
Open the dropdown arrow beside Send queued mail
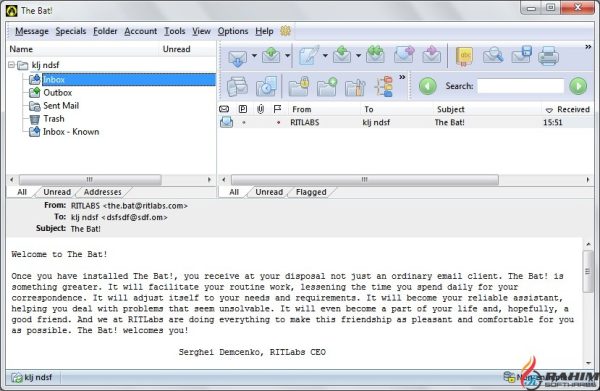287,56
